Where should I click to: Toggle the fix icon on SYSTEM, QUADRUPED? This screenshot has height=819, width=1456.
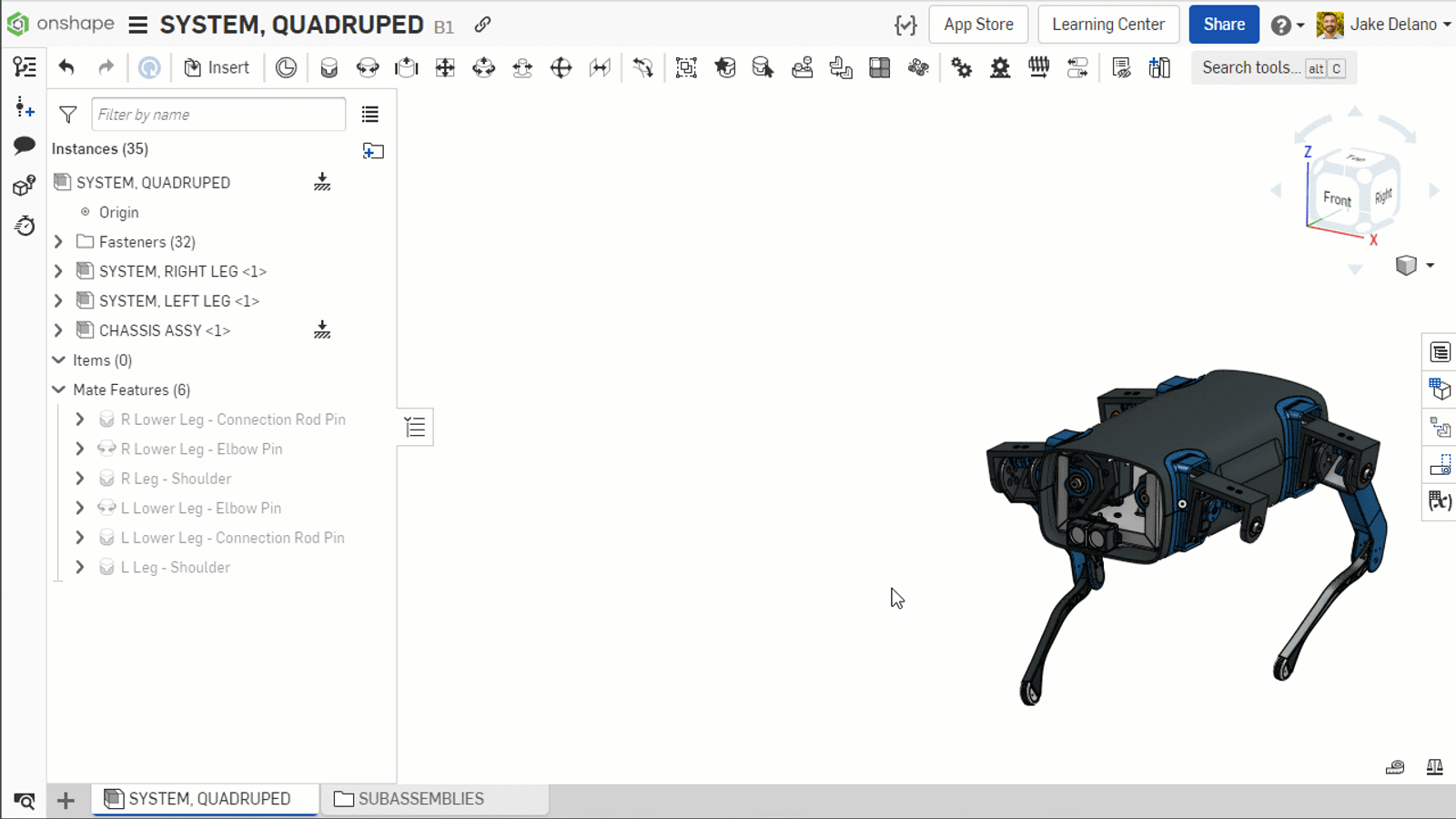[x=322, y=182]
